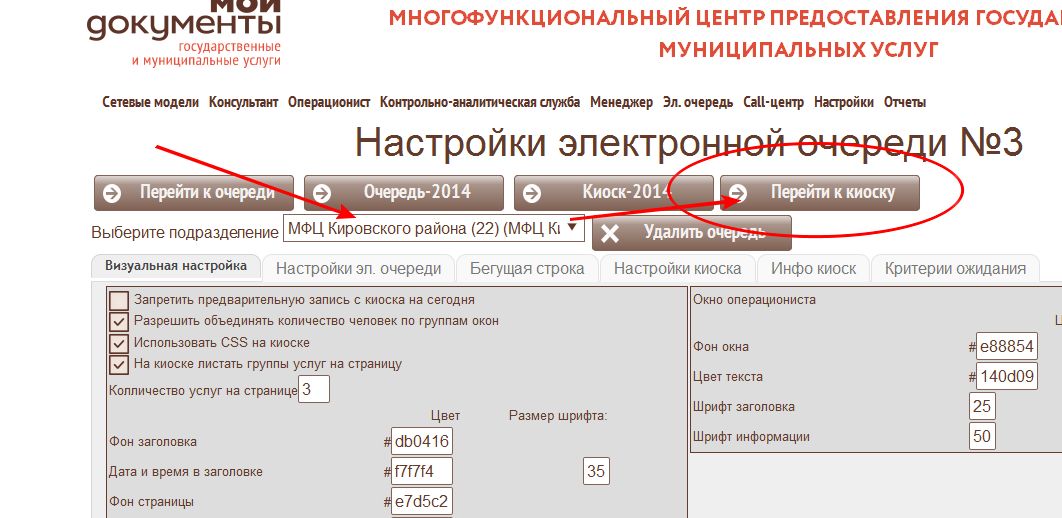Click the arrow icon on Перейти к киоску
This screenshot has height=518, width=1062.
pyautogui.click(x=739, y=193)
